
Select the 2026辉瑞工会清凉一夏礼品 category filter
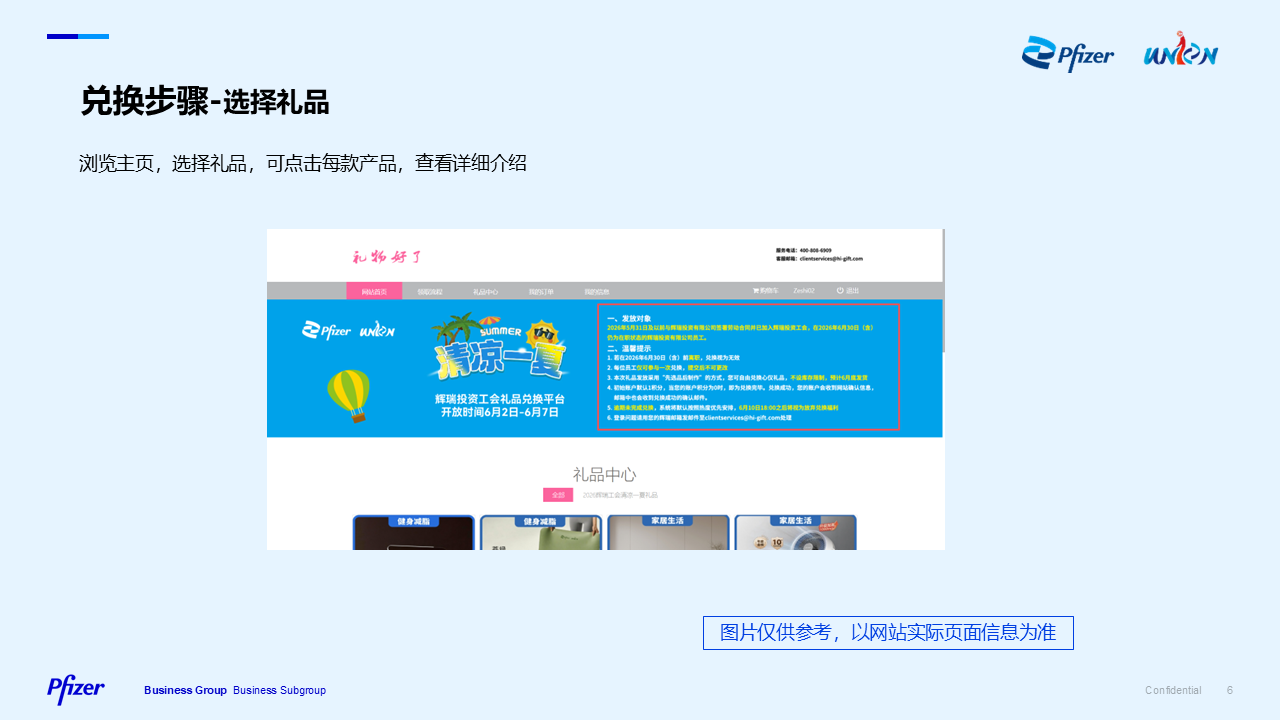(x=620, y=495)
